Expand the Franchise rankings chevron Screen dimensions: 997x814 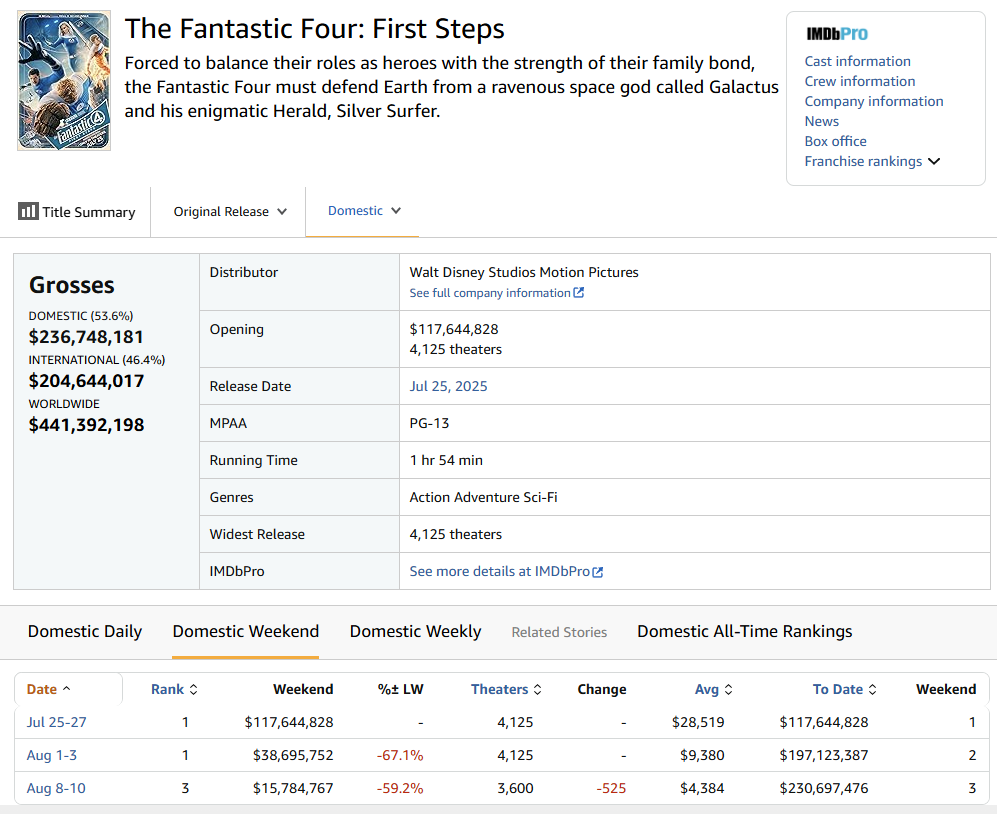933,162
